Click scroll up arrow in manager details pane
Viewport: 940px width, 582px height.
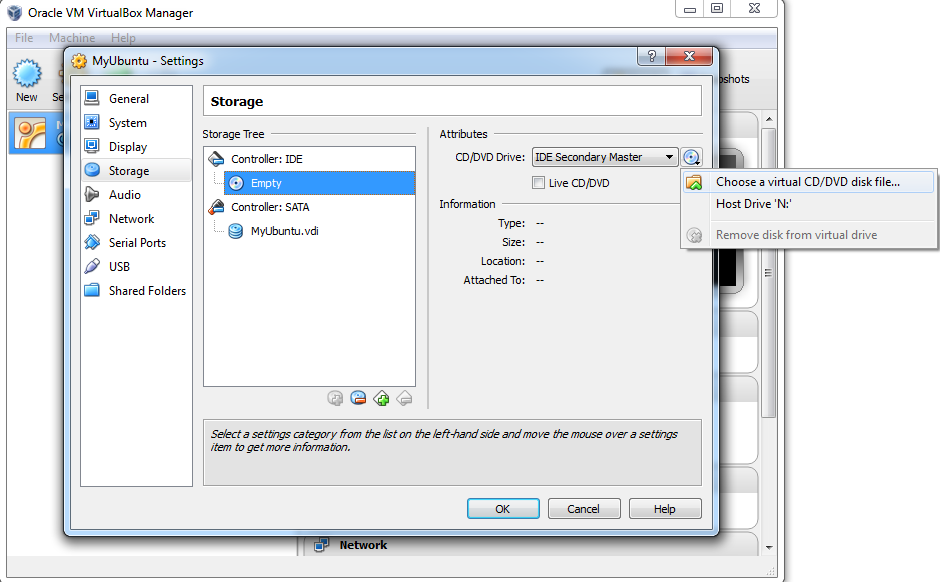769,119
